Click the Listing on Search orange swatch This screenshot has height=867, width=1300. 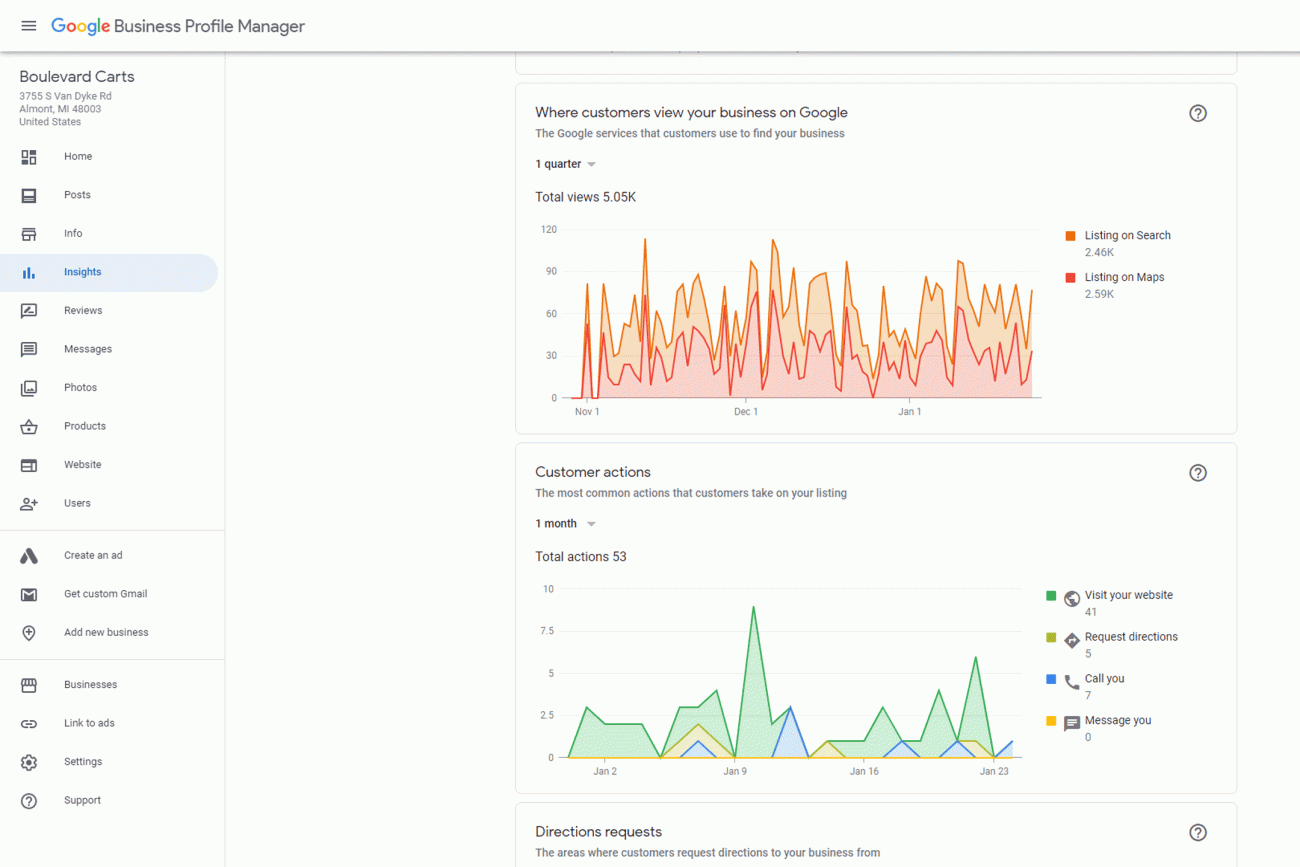point(1070,236)
